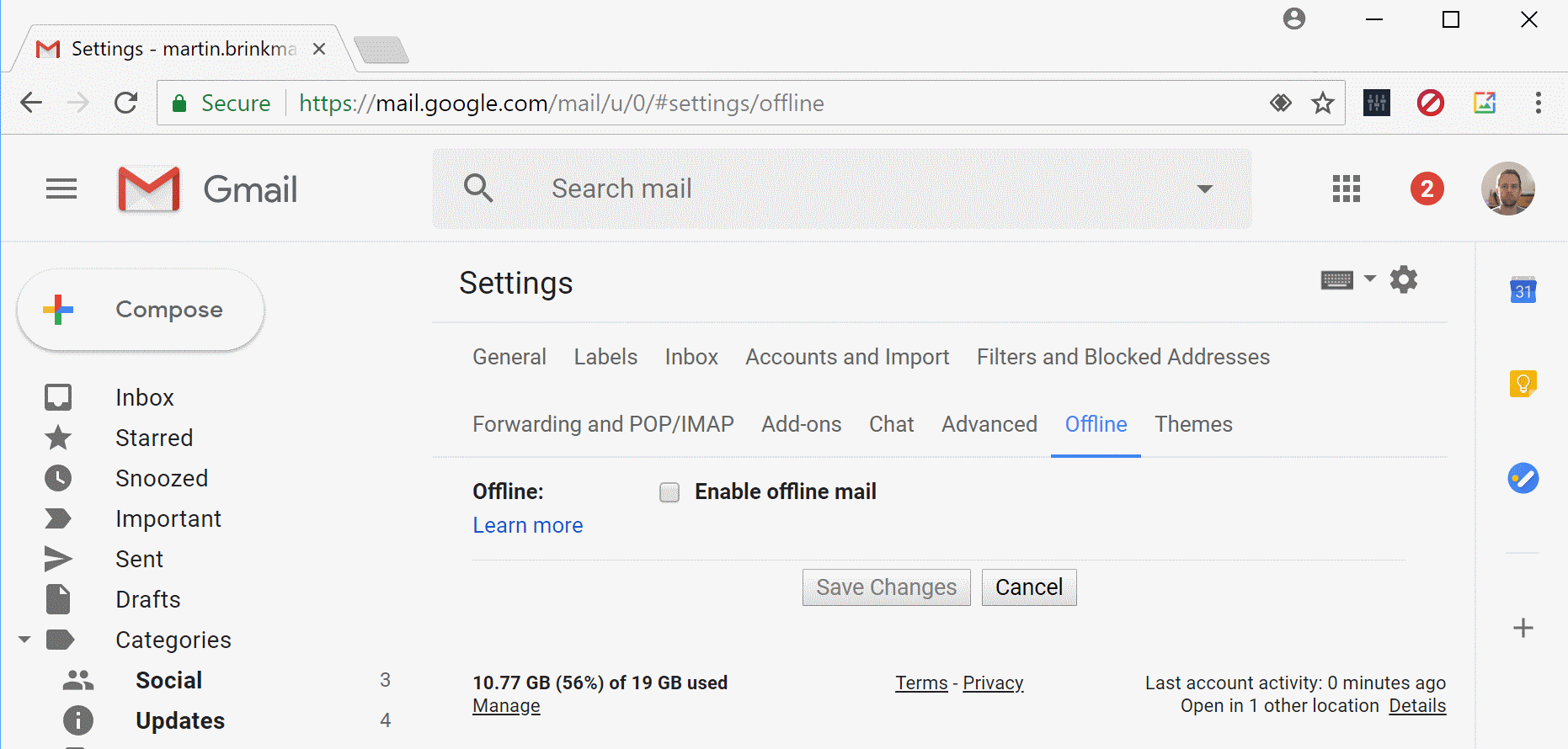1568x749 pixels.
Task: Switch to the Themes settings tab
Action: (x=1193, y=424)
